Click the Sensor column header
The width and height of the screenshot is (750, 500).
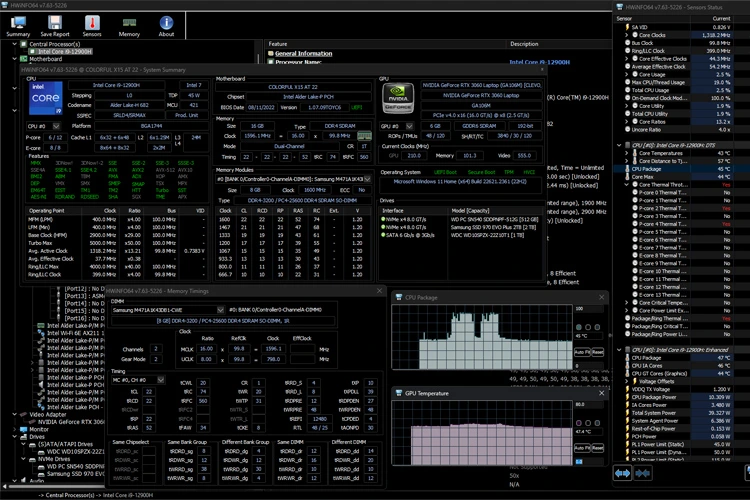point(624,19)
